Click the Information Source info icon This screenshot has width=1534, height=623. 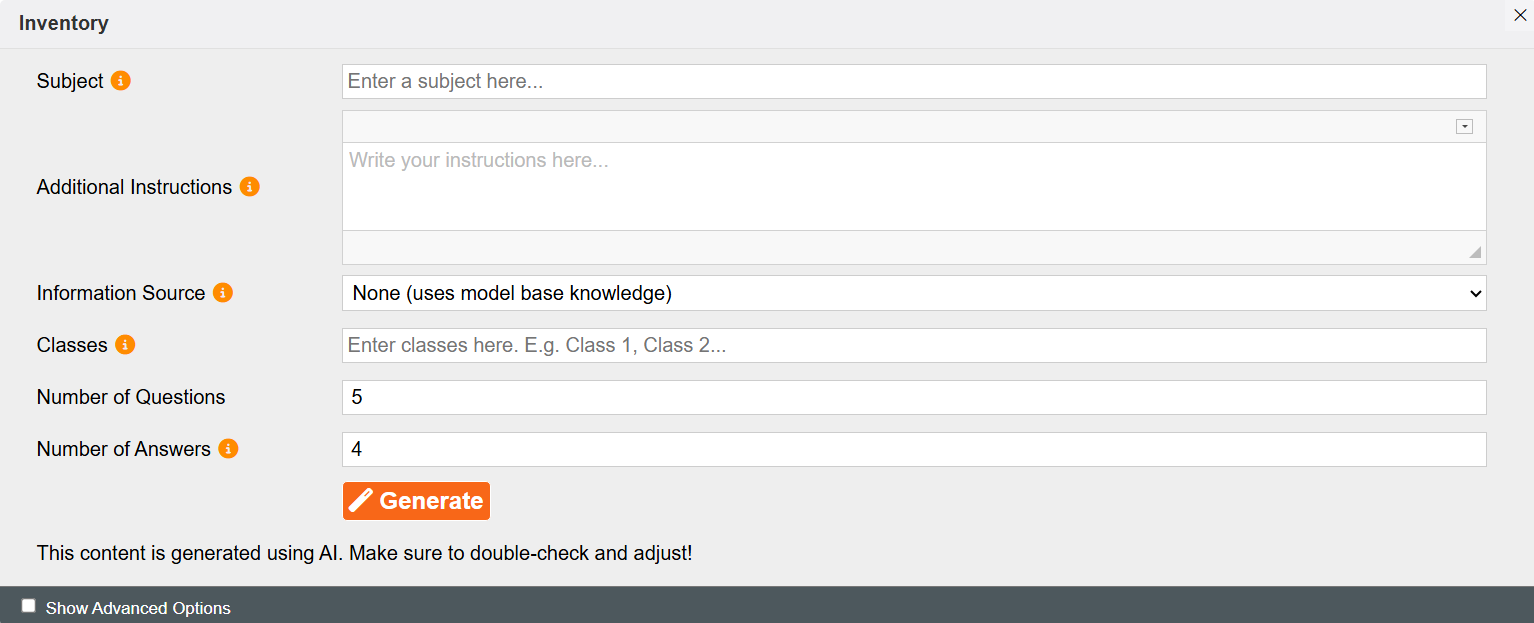(223, 293)
